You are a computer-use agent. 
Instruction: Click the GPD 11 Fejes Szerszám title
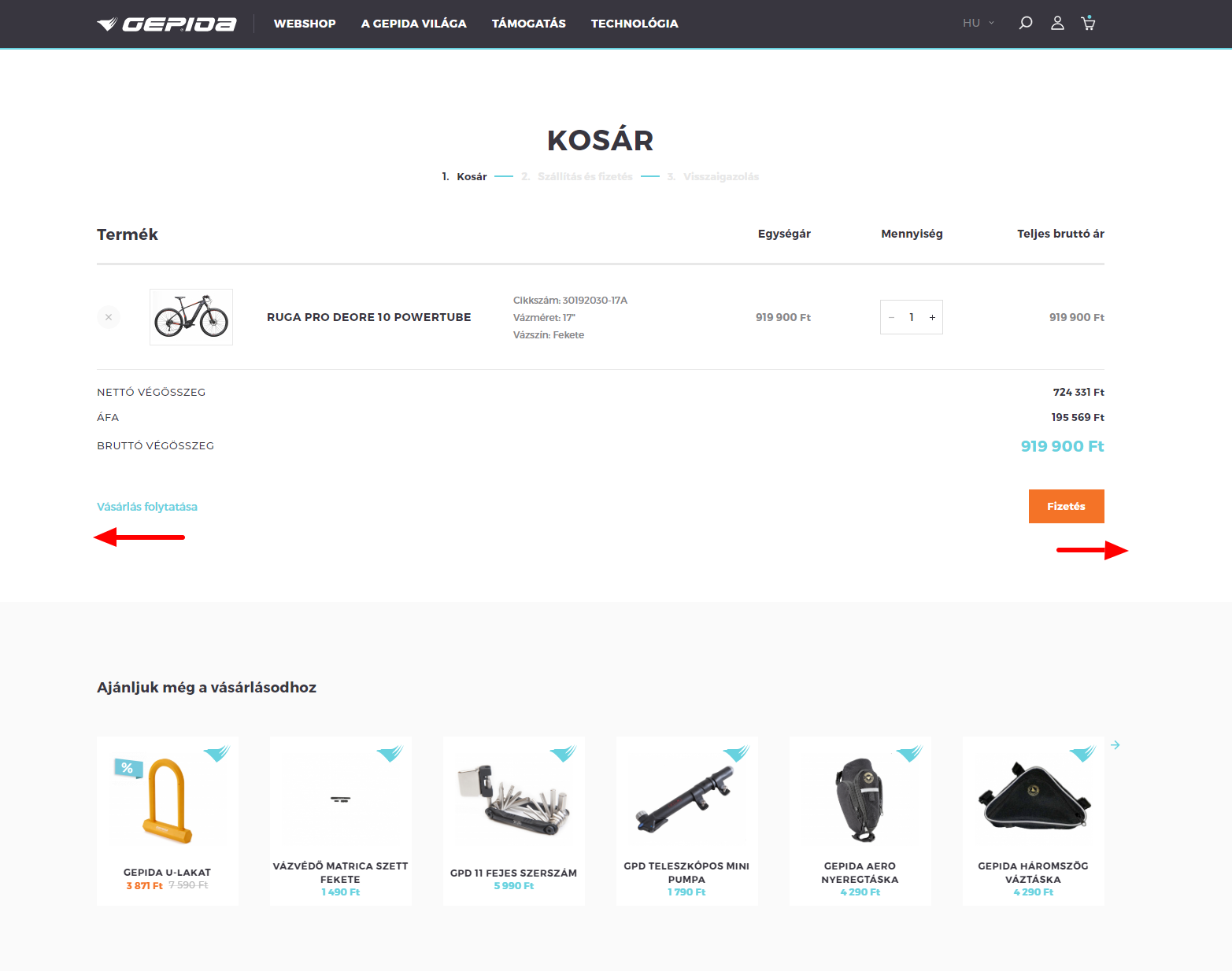click(x=514, y=873)
